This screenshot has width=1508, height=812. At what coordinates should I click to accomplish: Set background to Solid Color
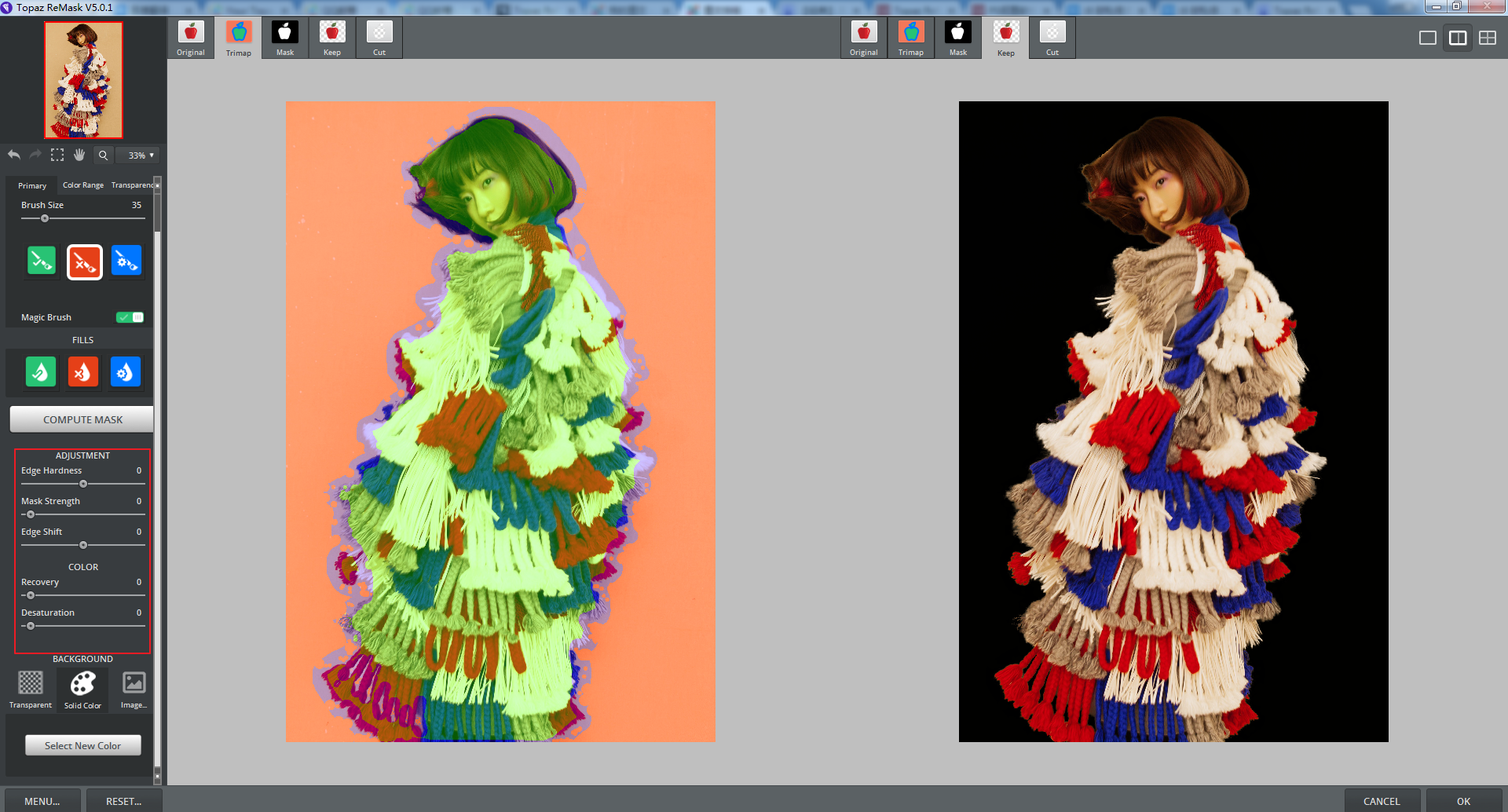pyautogui.click(x=82, y=689)
